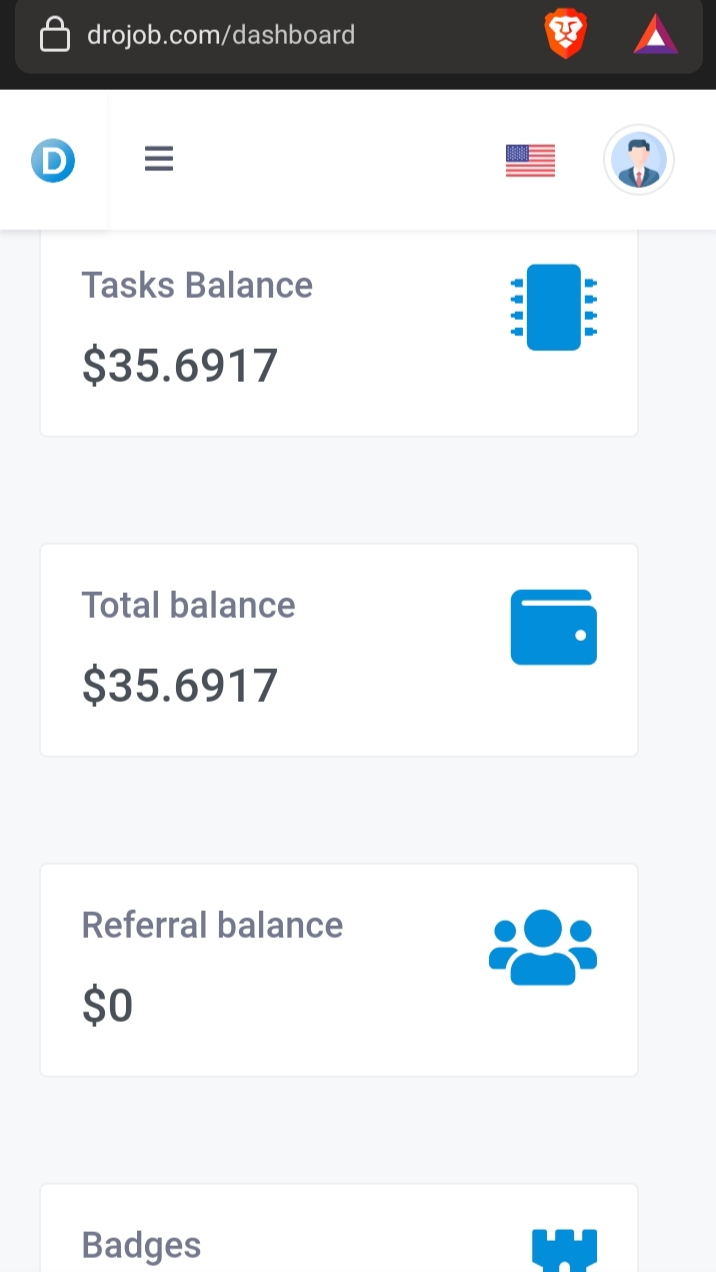Select the Referral balance heading
716x1272 pixels.
(212, 925)
